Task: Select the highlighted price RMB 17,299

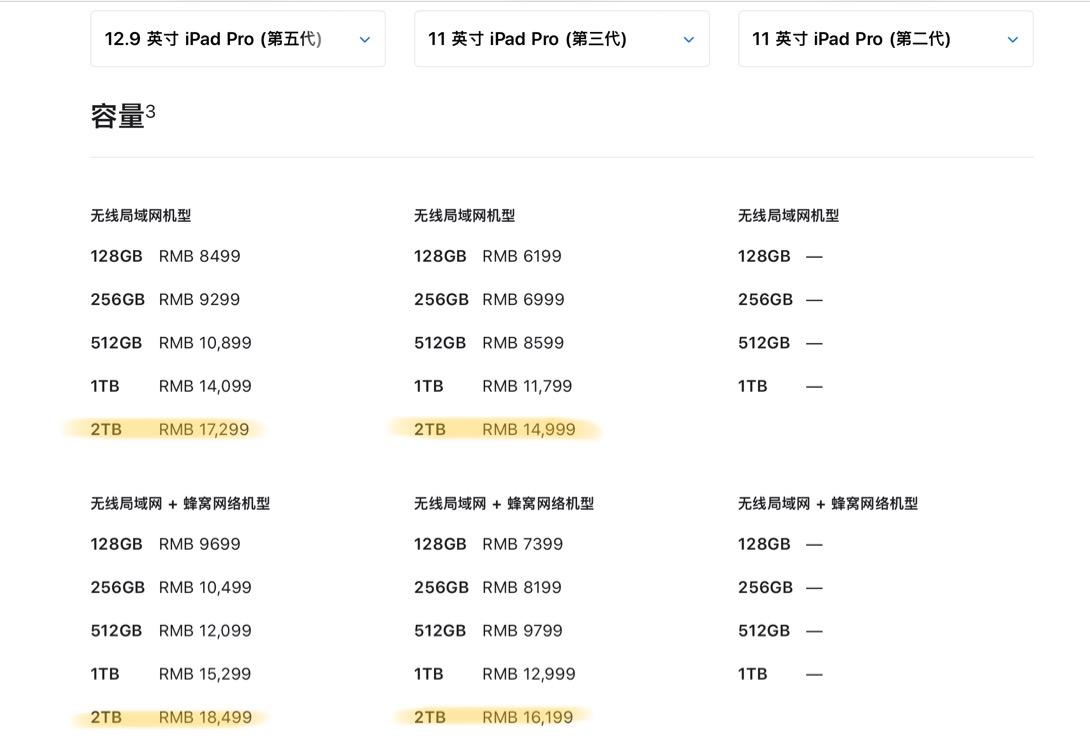Action: pos(204,429)
